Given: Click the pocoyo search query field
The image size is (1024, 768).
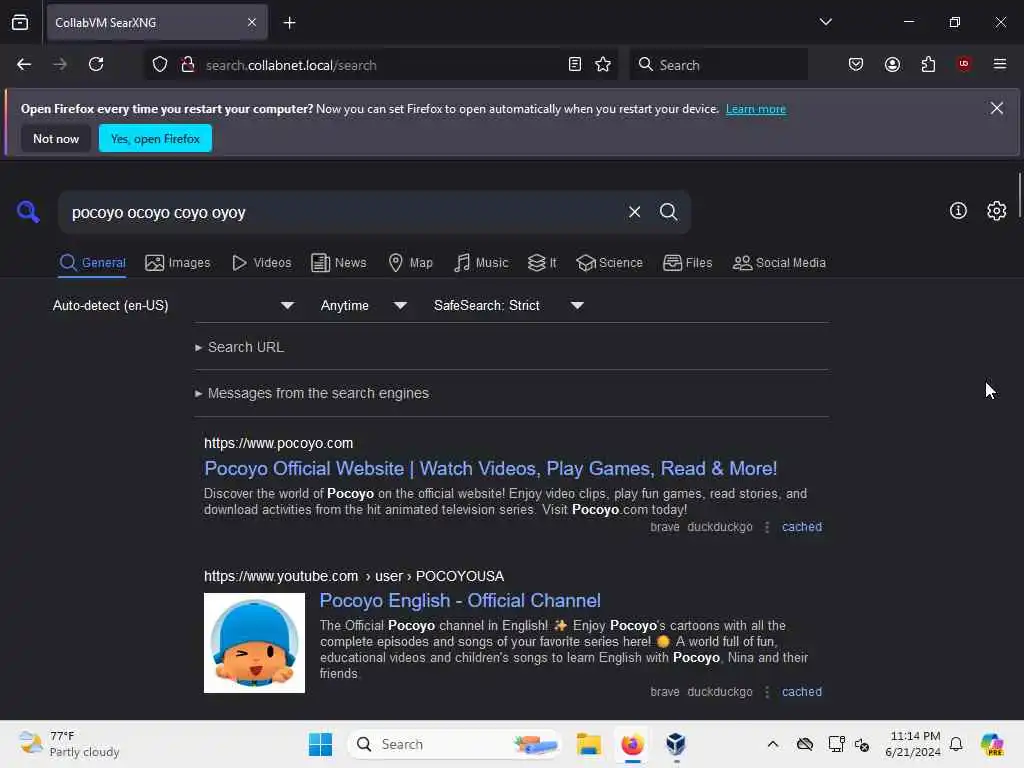Looking at the screenshot, I should pyautogui.click(x=340, y=212).
